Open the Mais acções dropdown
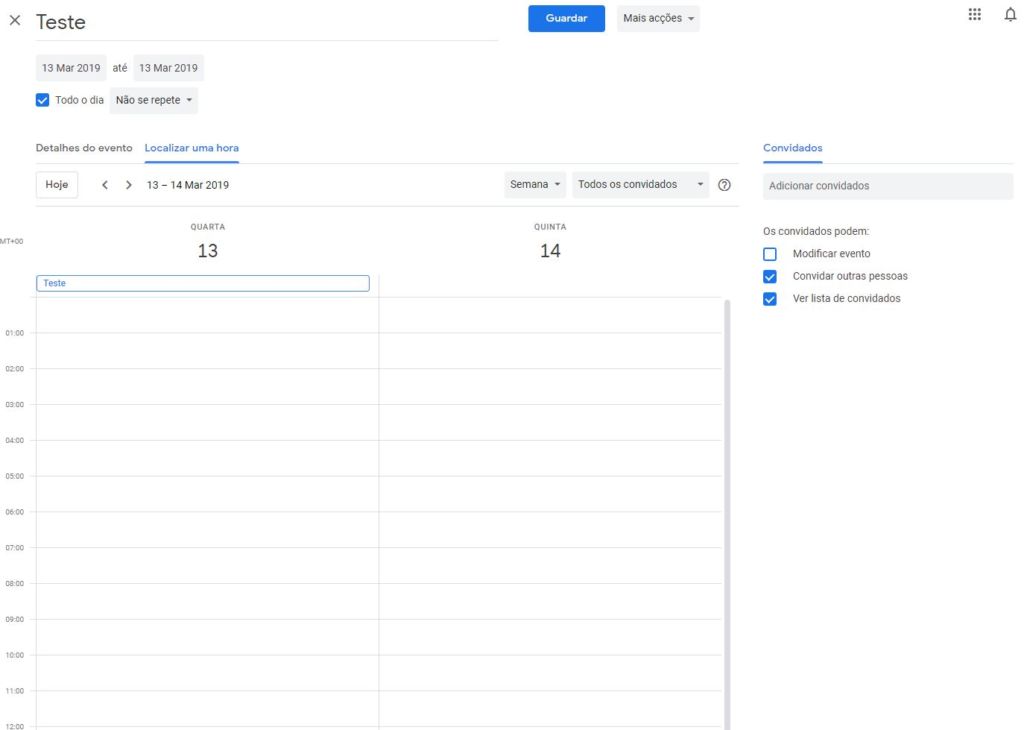The width and height of the screenshot is (1024, 730). click(x=658, y=18)
